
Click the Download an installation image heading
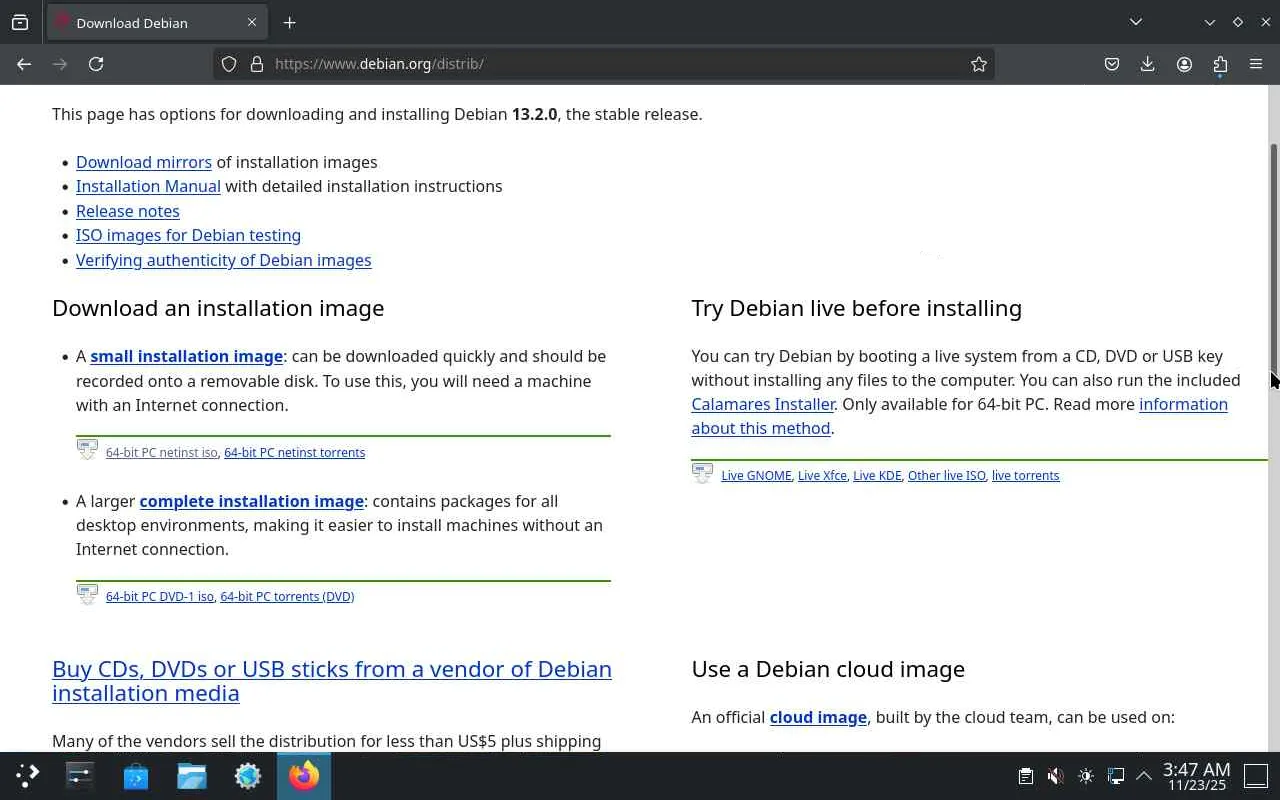pyautogui.click(x=218, y=308)
